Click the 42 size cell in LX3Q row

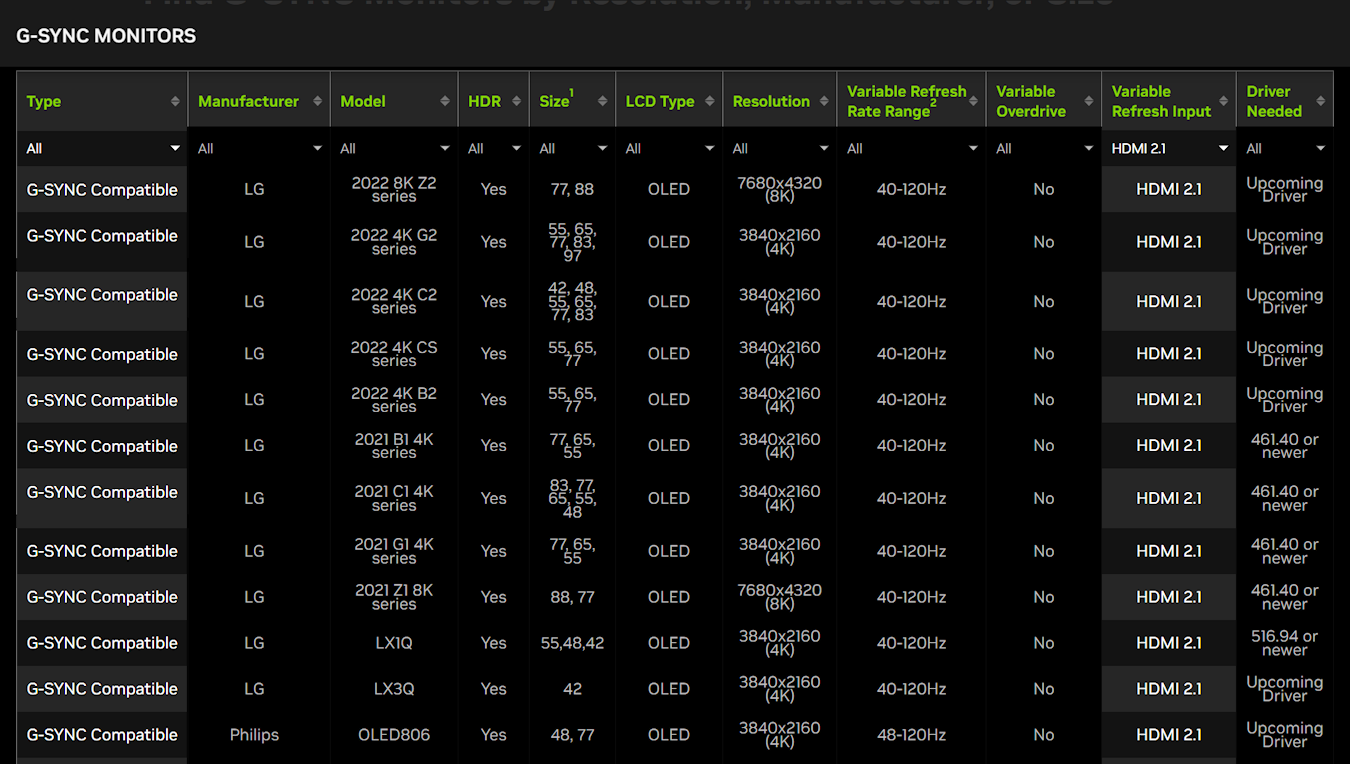click(x=573, y=689)
